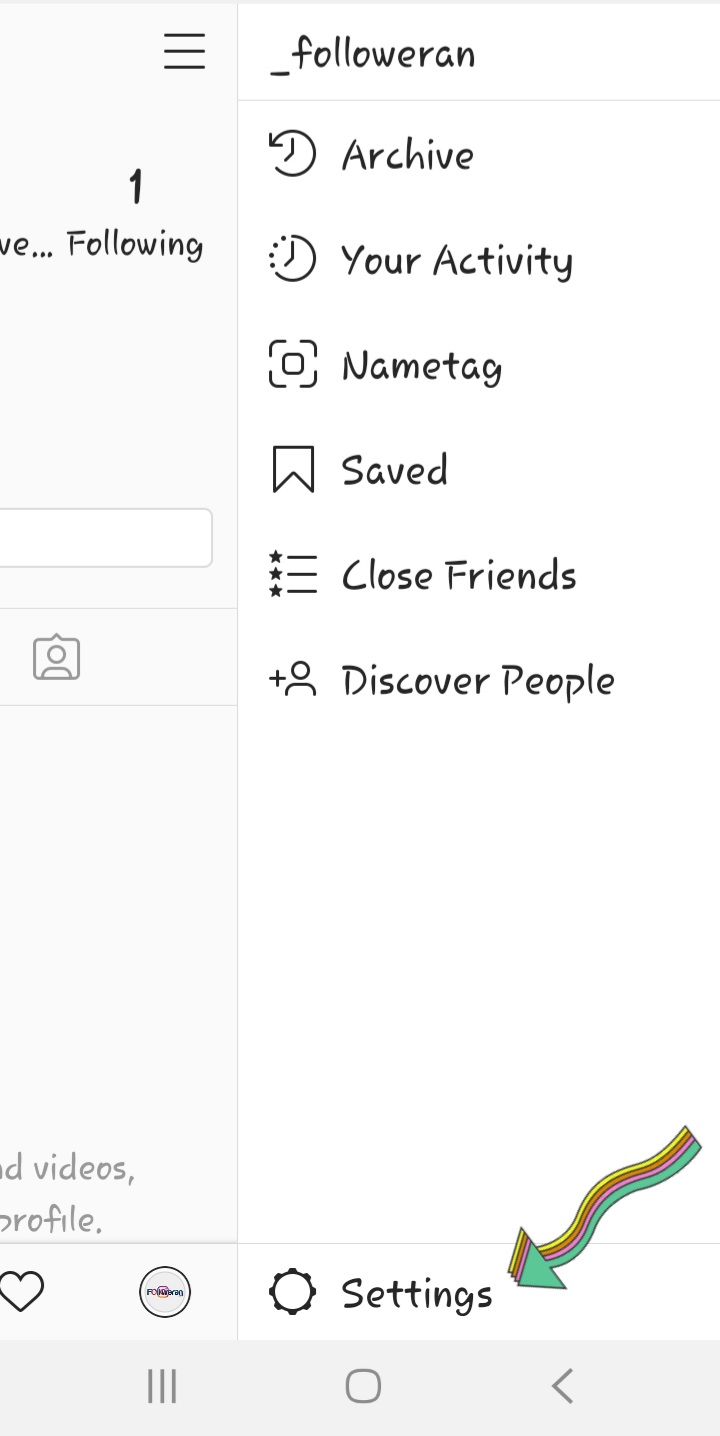720x1436 pixels.
Task: Tap the Saved bookmark icon
Action: (x=292, y=469)
